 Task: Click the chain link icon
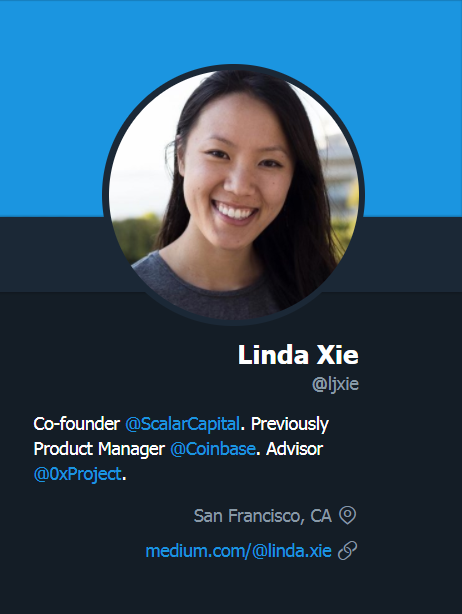pyautogui.click(x=347, y=551)
